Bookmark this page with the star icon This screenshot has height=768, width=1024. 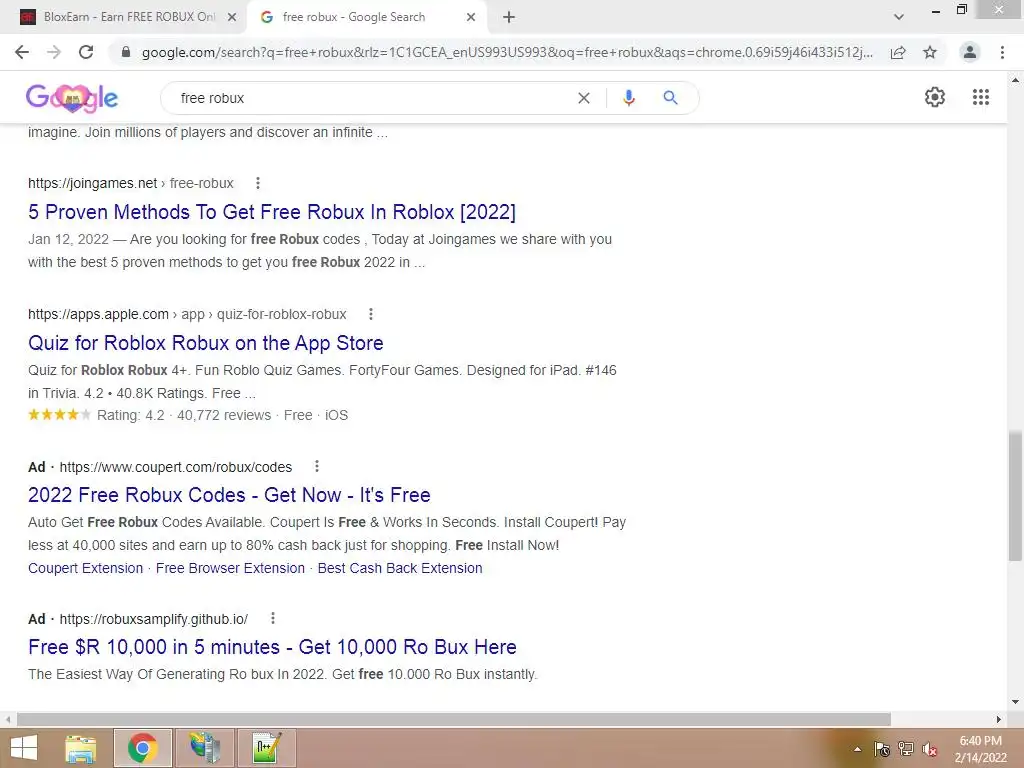click(930, 52)
